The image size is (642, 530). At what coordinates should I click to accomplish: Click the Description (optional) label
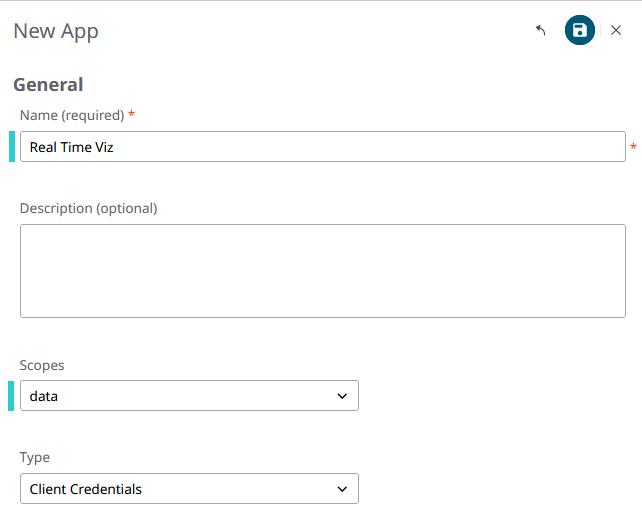[89, 208]
